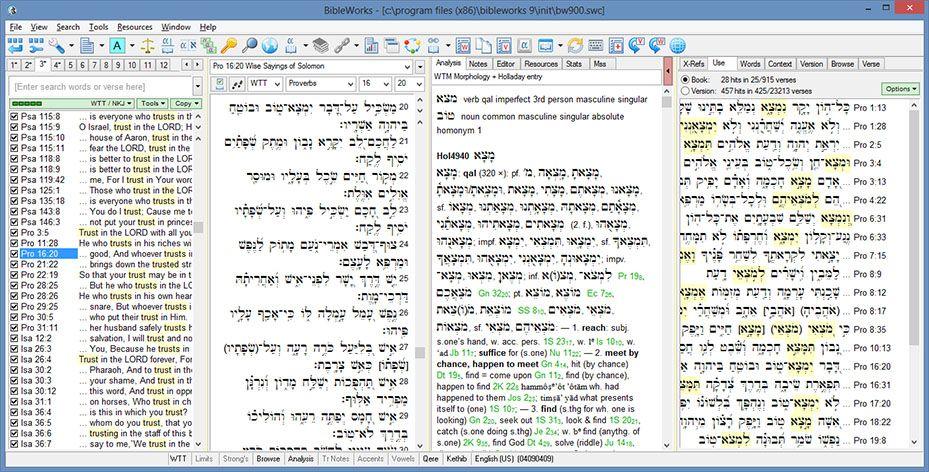
Task: Switch to the X-Refs tab
Action: [693, 63]
